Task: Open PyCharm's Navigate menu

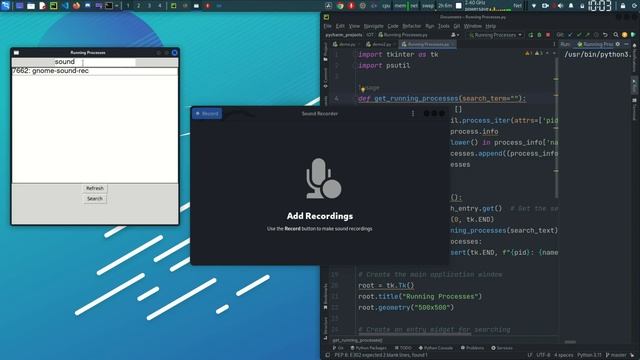Action: (x=373, y=26)
